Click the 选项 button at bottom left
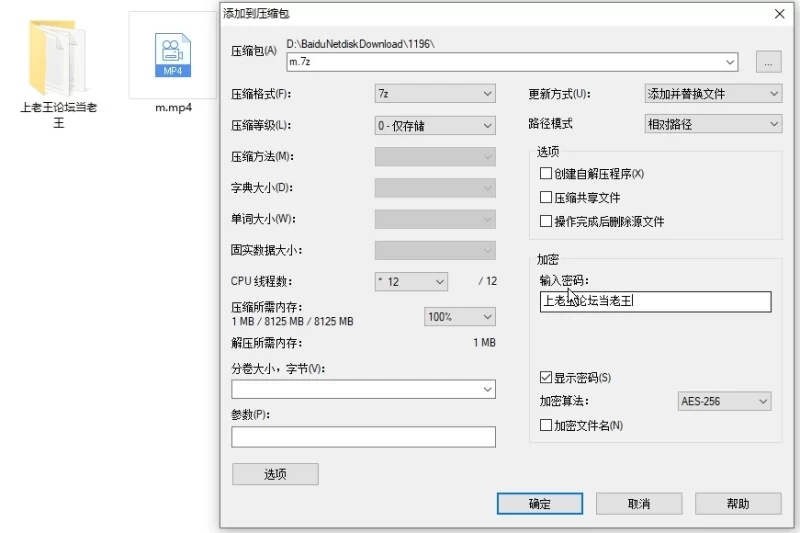 click(276, 474)
